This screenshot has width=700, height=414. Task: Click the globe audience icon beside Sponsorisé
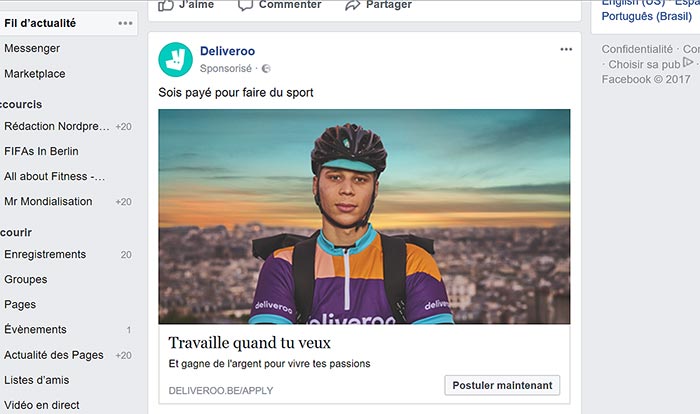coord(266,68)
